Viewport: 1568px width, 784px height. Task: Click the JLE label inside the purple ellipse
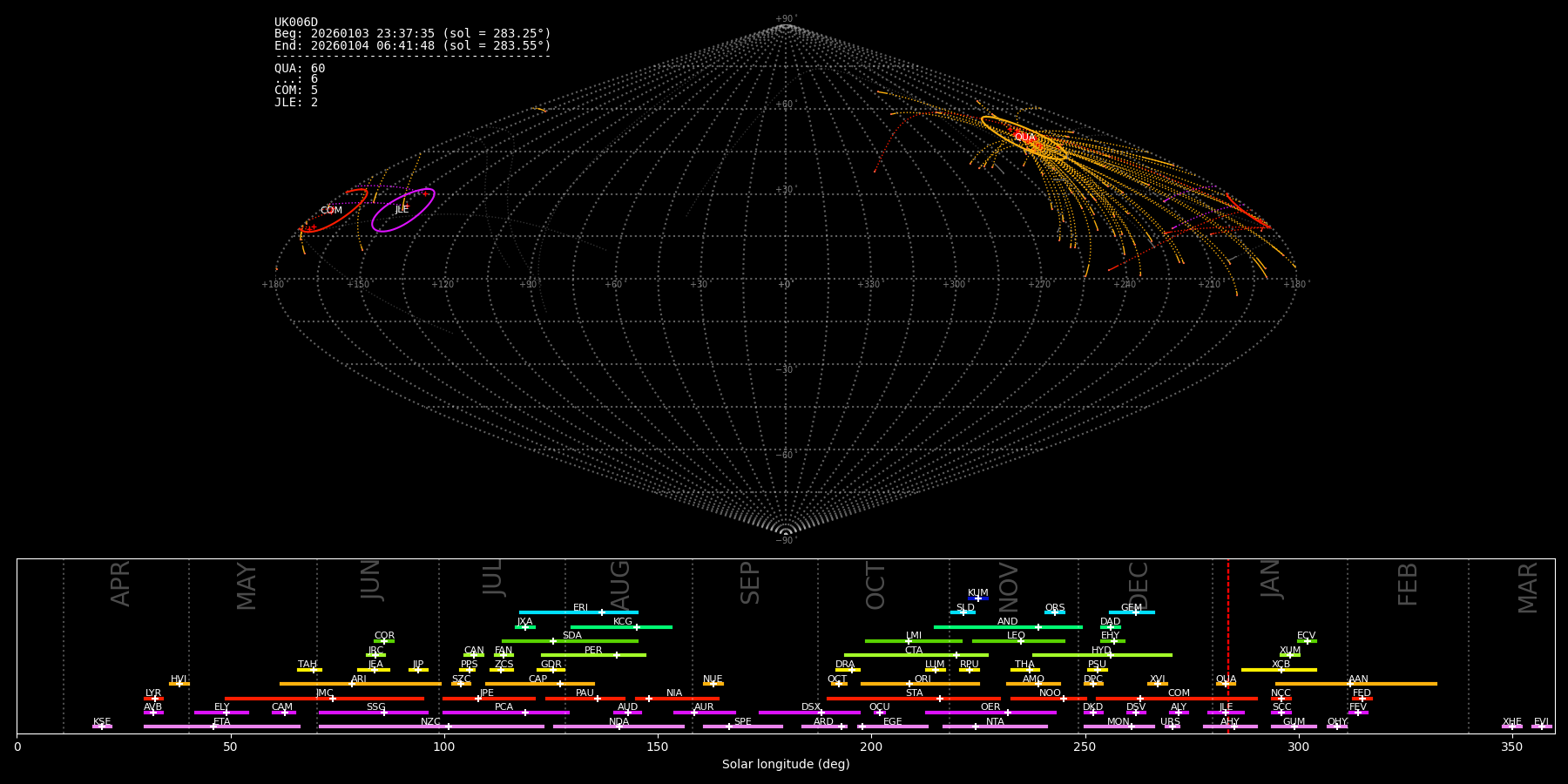pos(402,210)
